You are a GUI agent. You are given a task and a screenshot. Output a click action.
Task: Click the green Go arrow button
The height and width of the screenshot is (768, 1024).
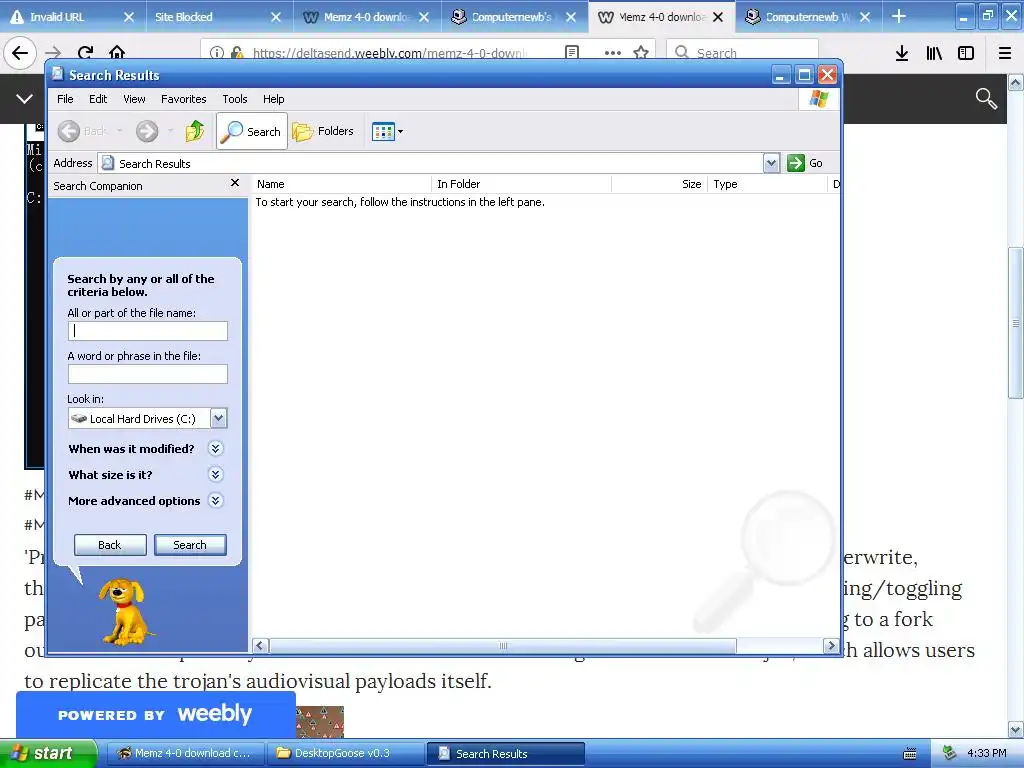coord(795,163)
